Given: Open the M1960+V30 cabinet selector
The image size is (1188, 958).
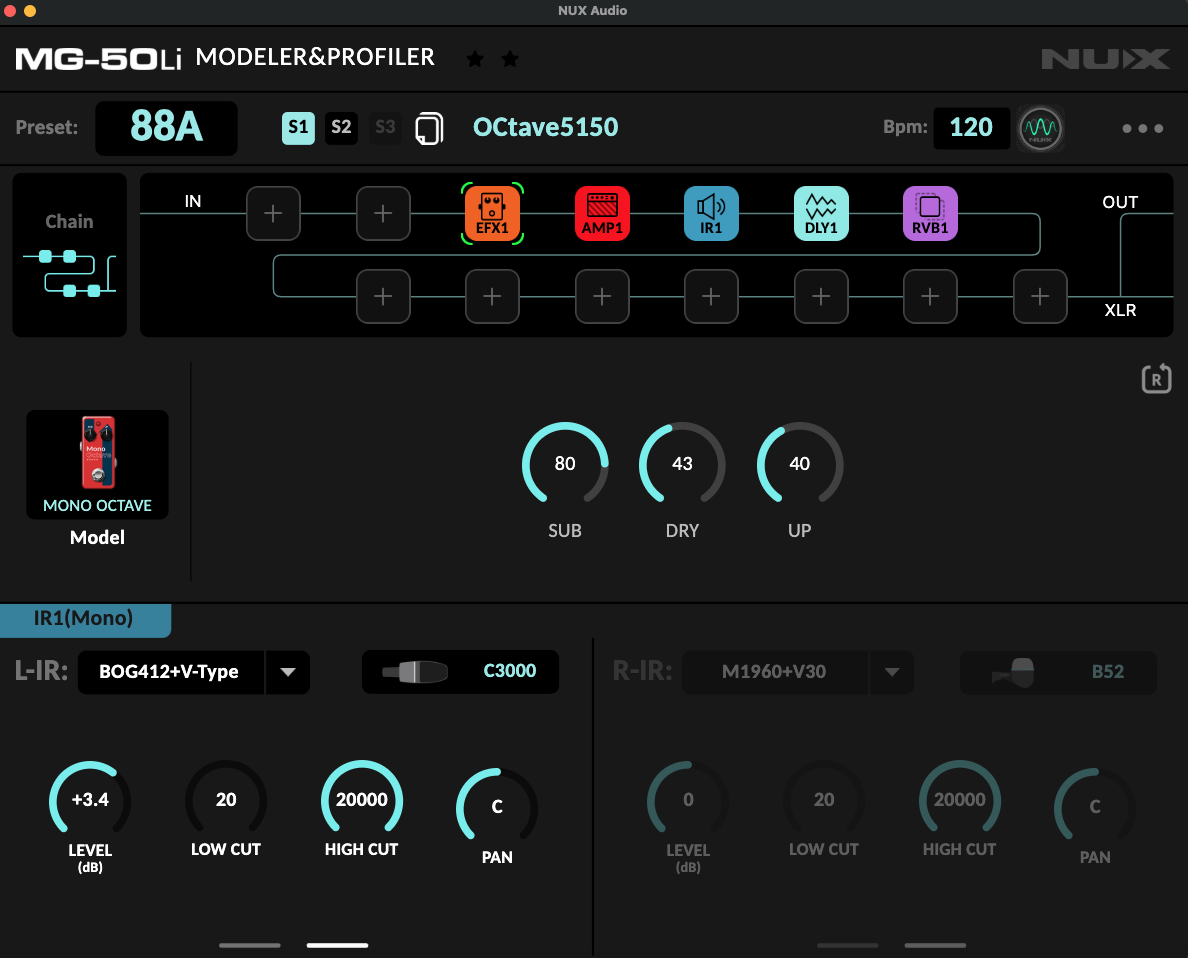Looking at the screenshot, I should (774, 672).
